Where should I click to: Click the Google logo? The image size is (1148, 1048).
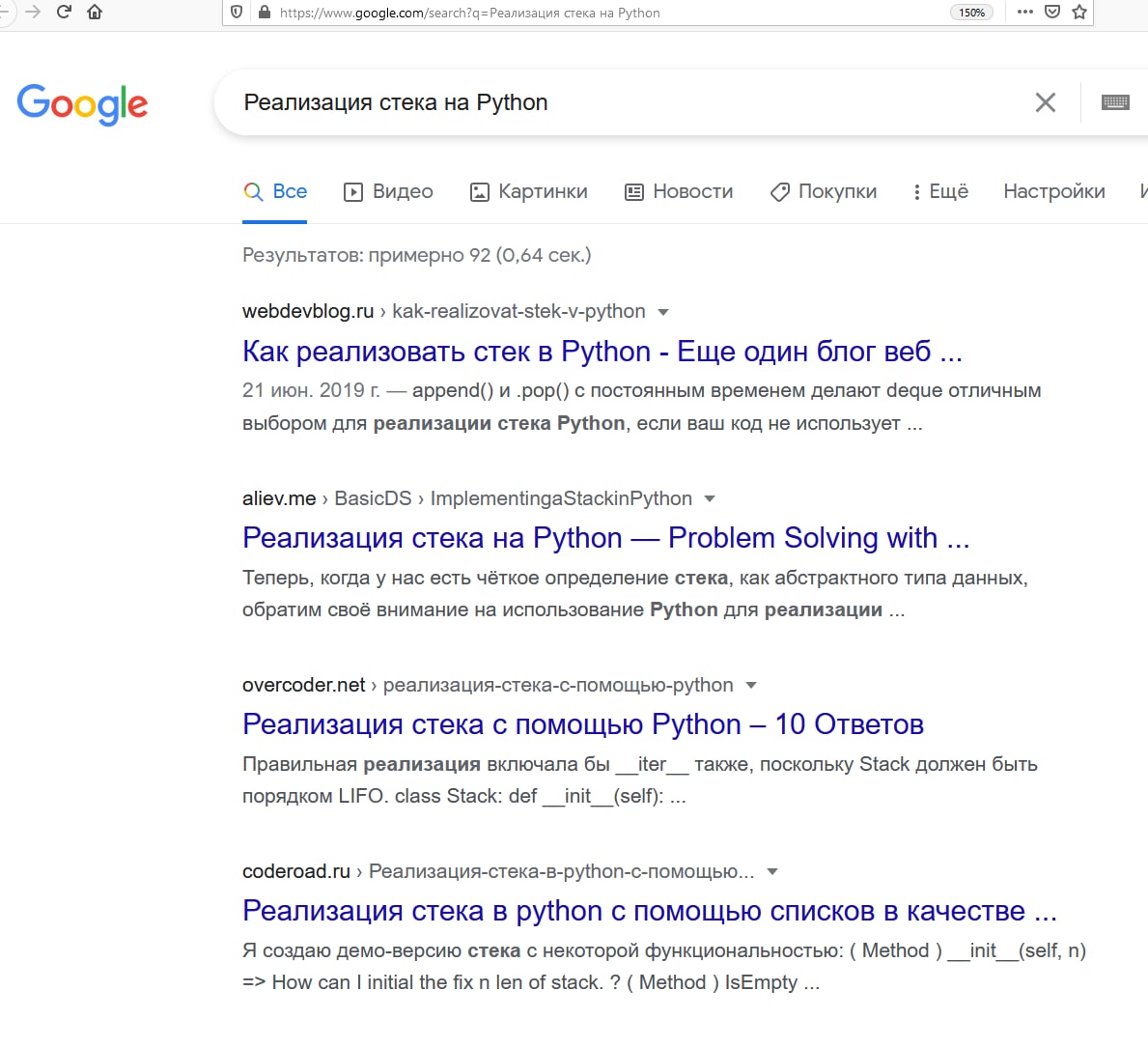pos(82,104)
